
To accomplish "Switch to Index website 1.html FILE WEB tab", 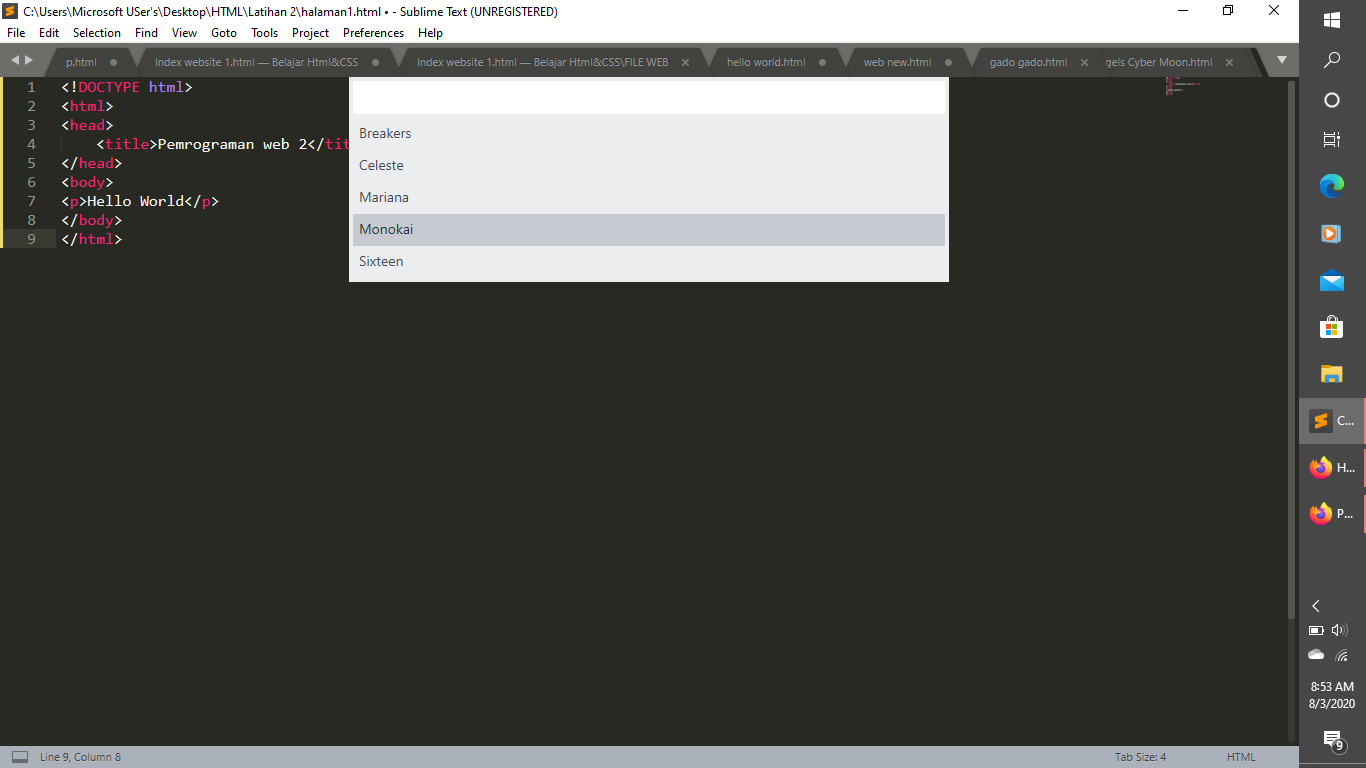I will click(x=542, y=62).
